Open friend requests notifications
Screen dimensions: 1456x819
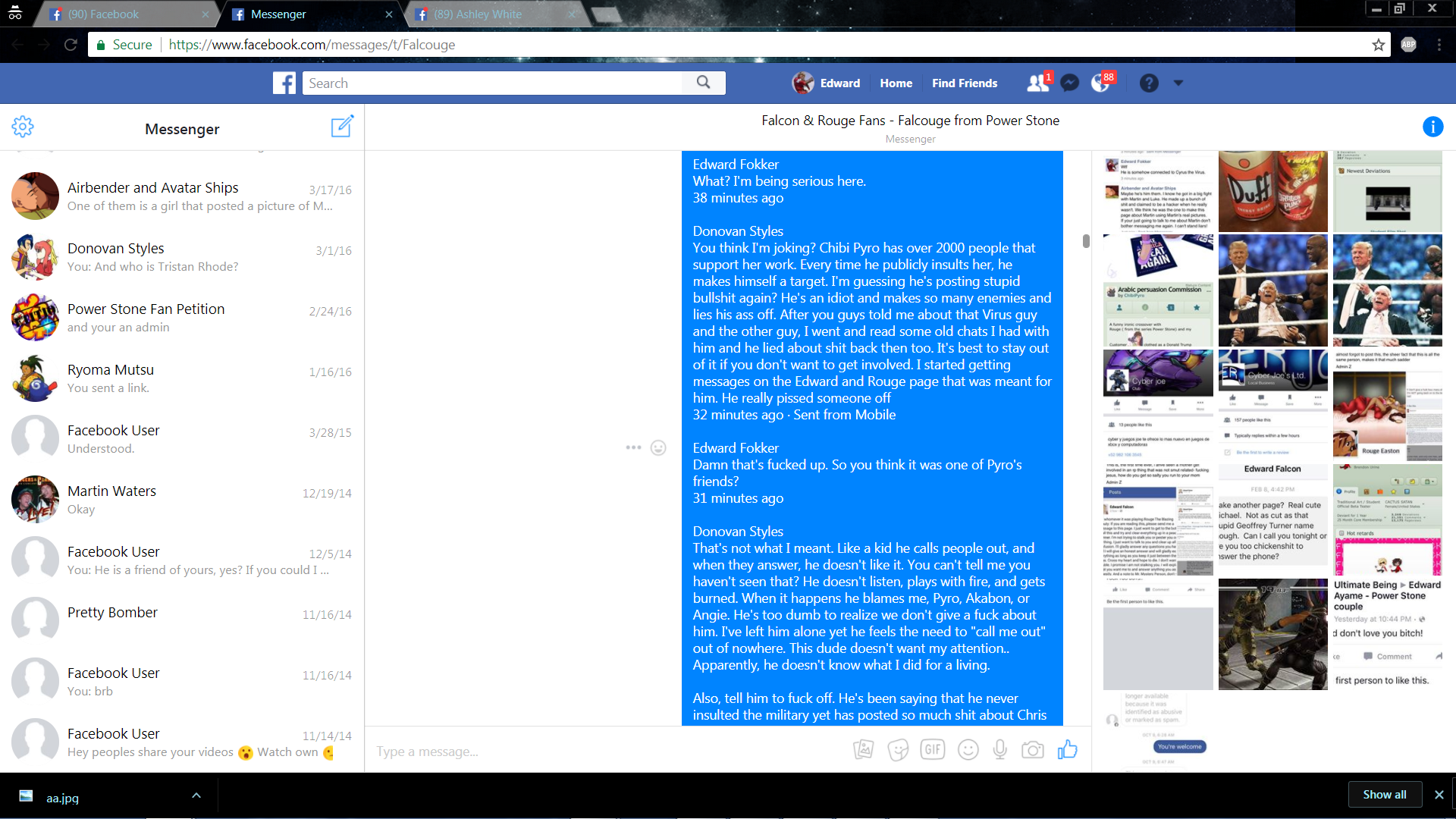click(1037, 83)
